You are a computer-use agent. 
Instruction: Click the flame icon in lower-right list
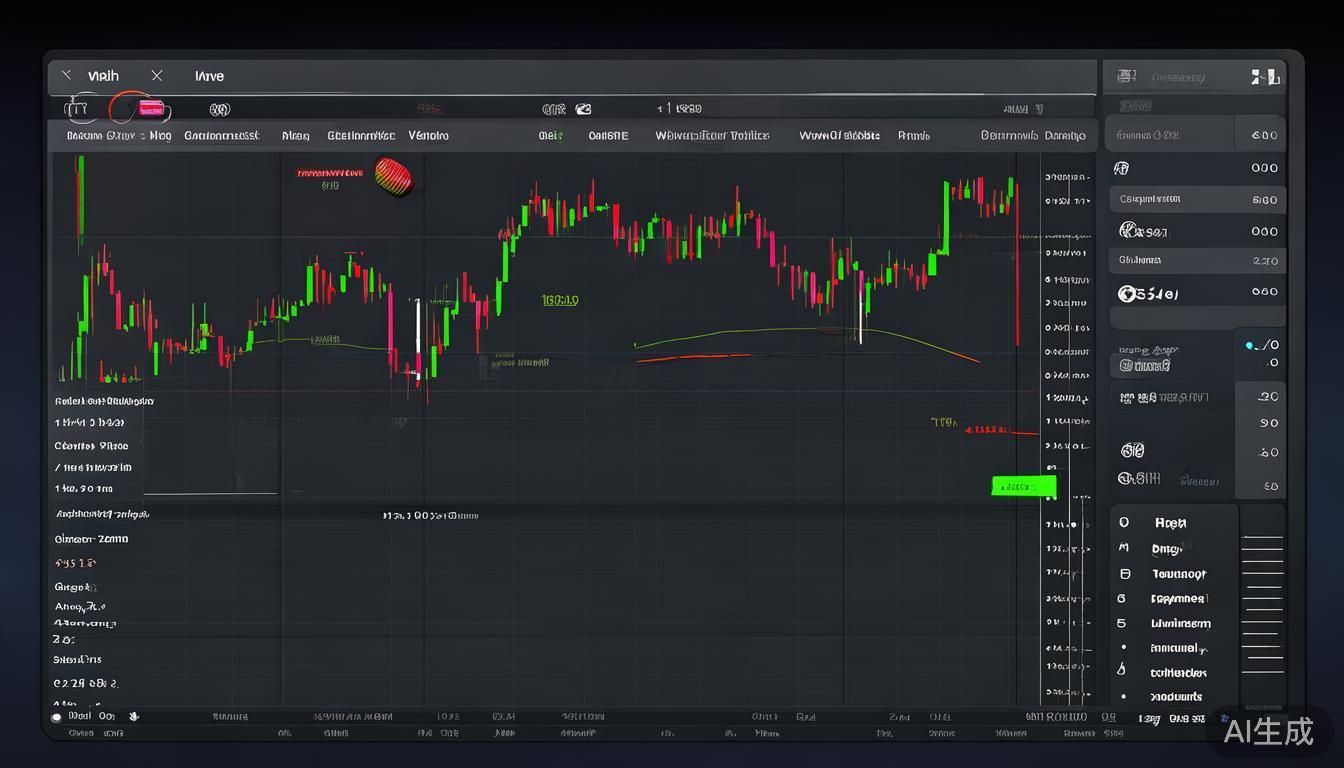point(1122,671)
